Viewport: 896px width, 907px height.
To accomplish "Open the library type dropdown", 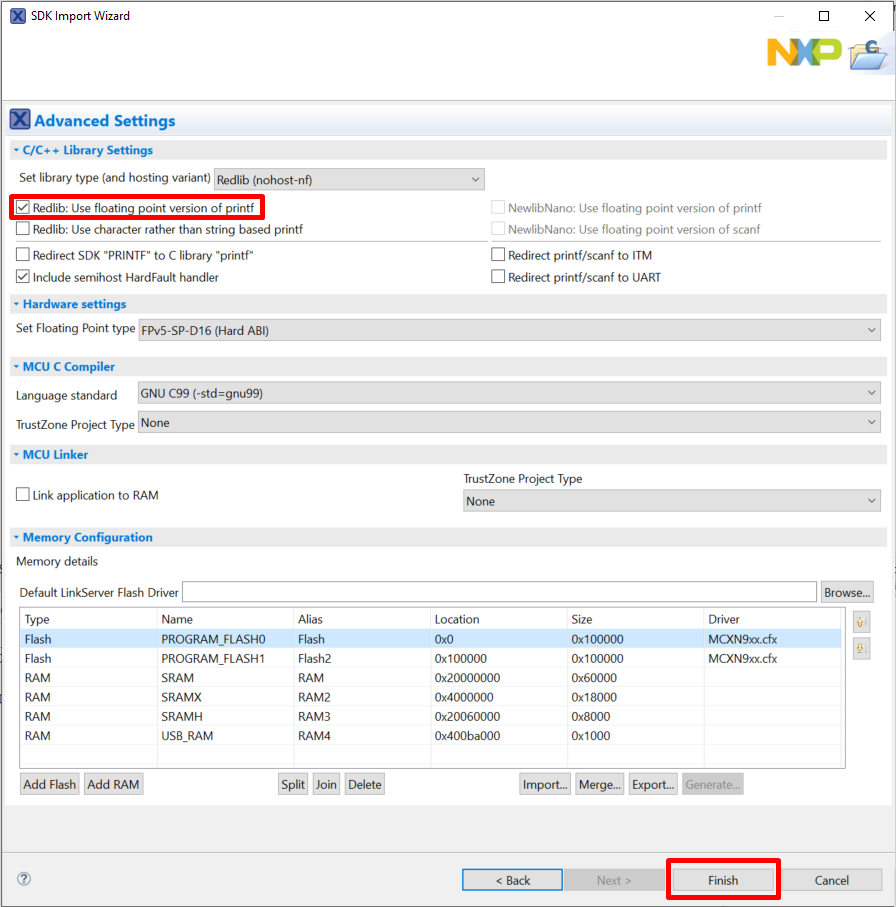I will pos(349,179).
